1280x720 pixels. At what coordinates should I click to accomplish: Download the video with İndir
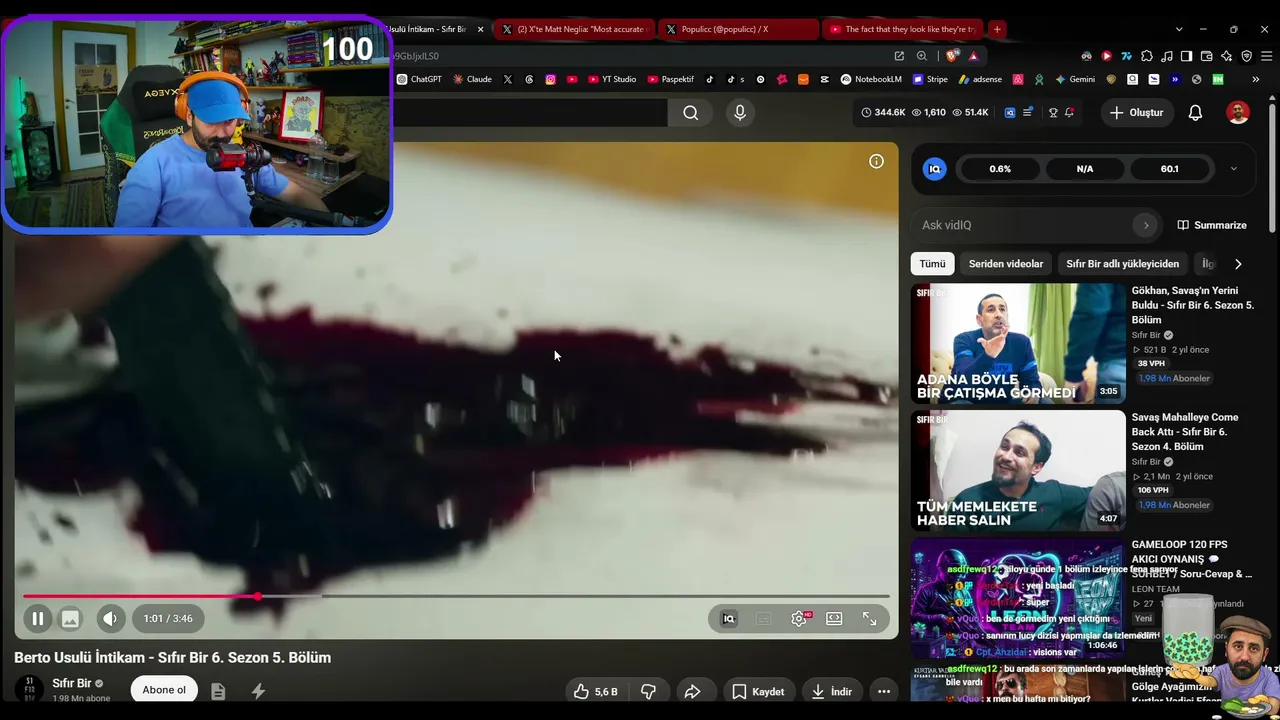(x=832, y=691)
